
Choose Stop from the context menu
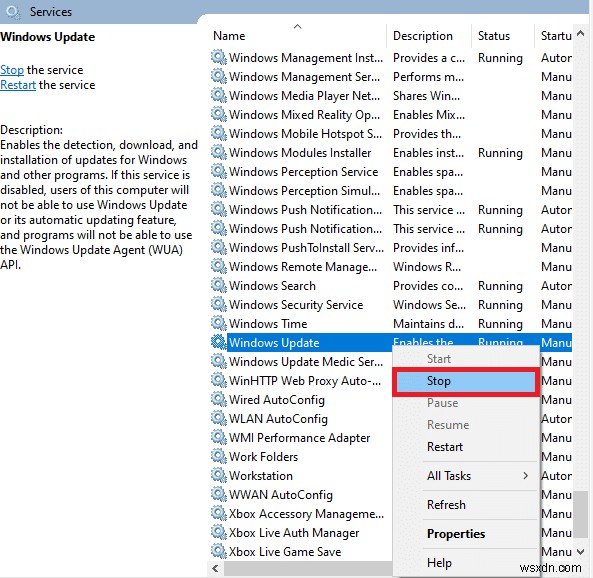465,381
